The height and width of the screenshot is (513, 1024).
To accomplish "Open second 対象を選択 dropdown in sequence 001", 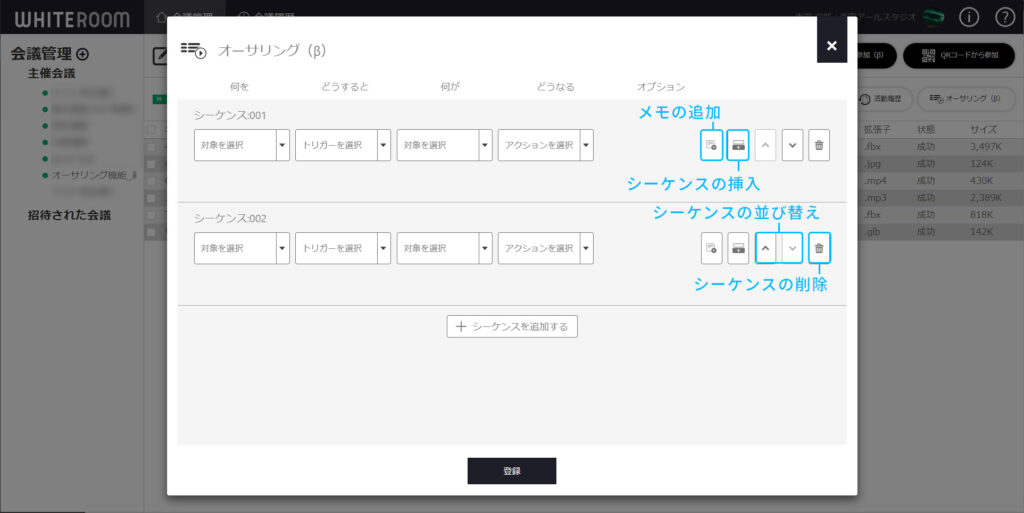I will 444,145.
